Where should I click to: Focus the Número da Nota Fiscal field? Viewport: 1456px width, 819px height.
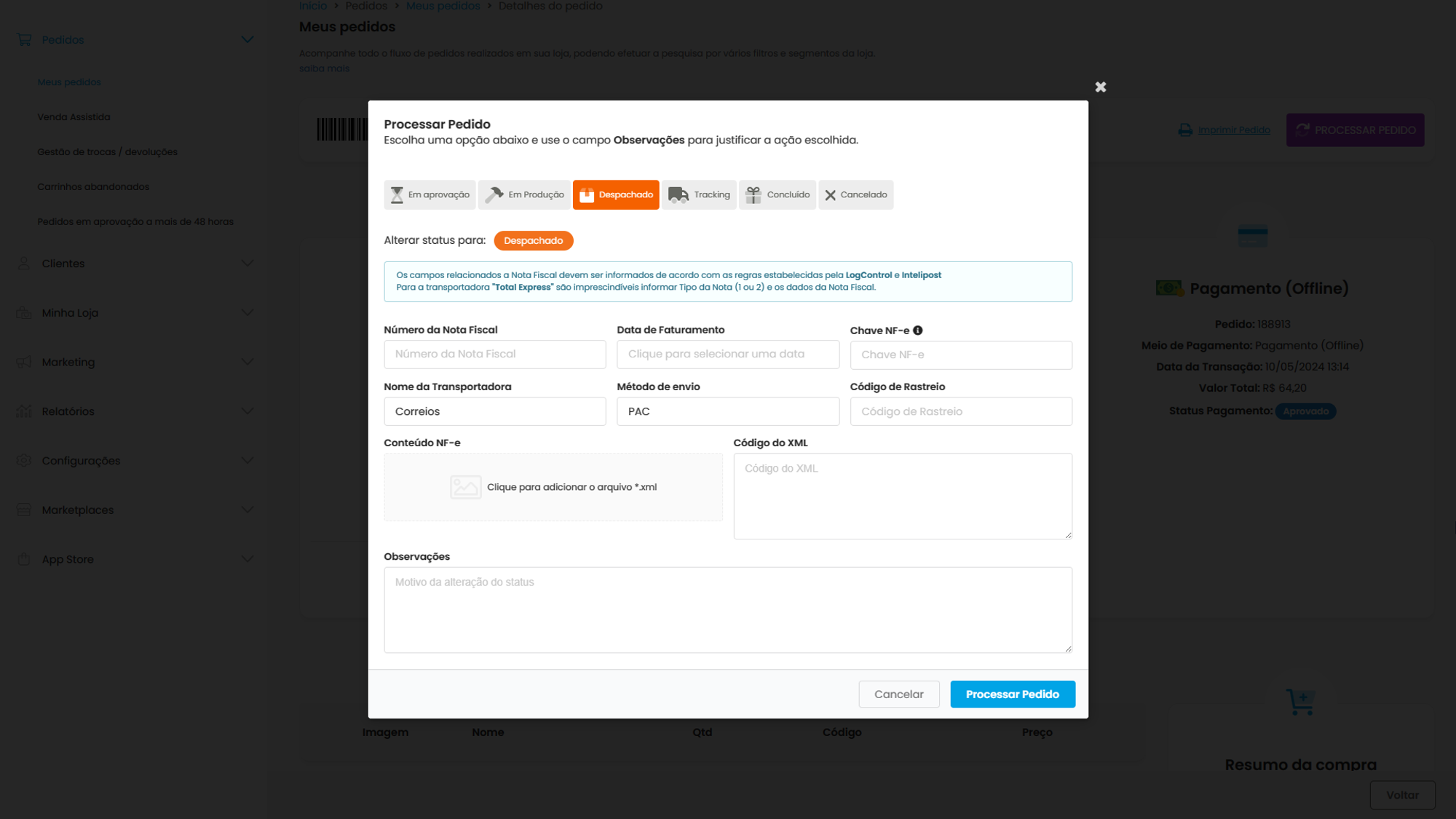495,355
